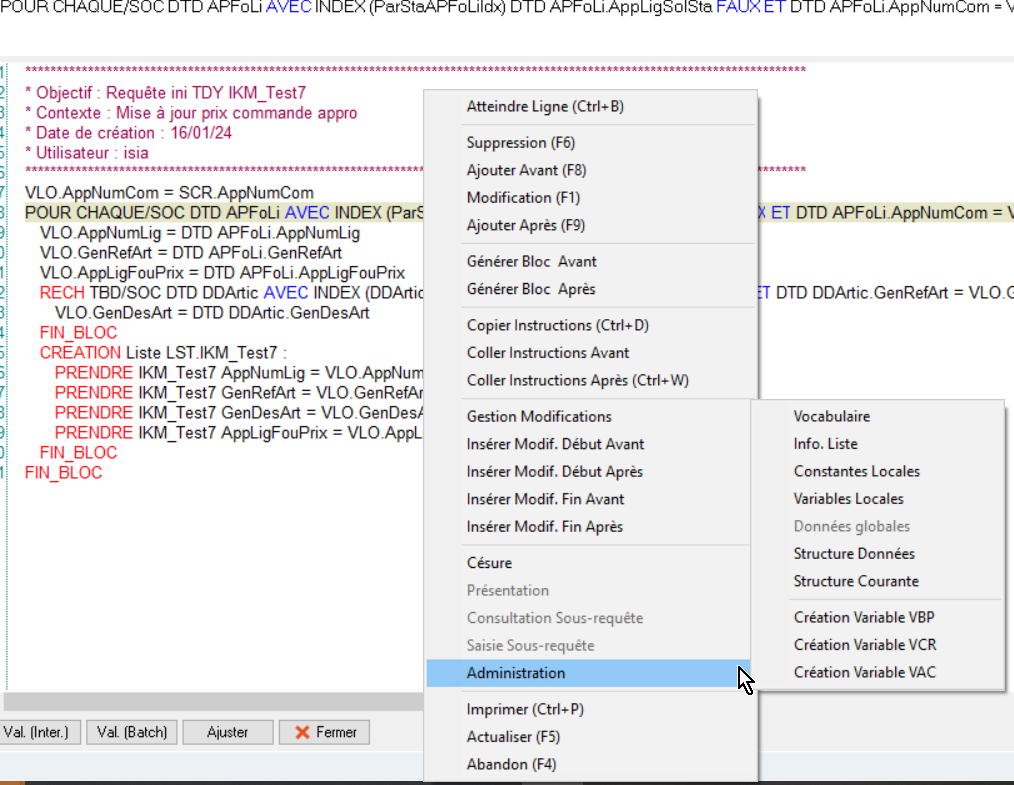
Task: Select Variables Locales in submenu
Action: [x=848, y=499]
